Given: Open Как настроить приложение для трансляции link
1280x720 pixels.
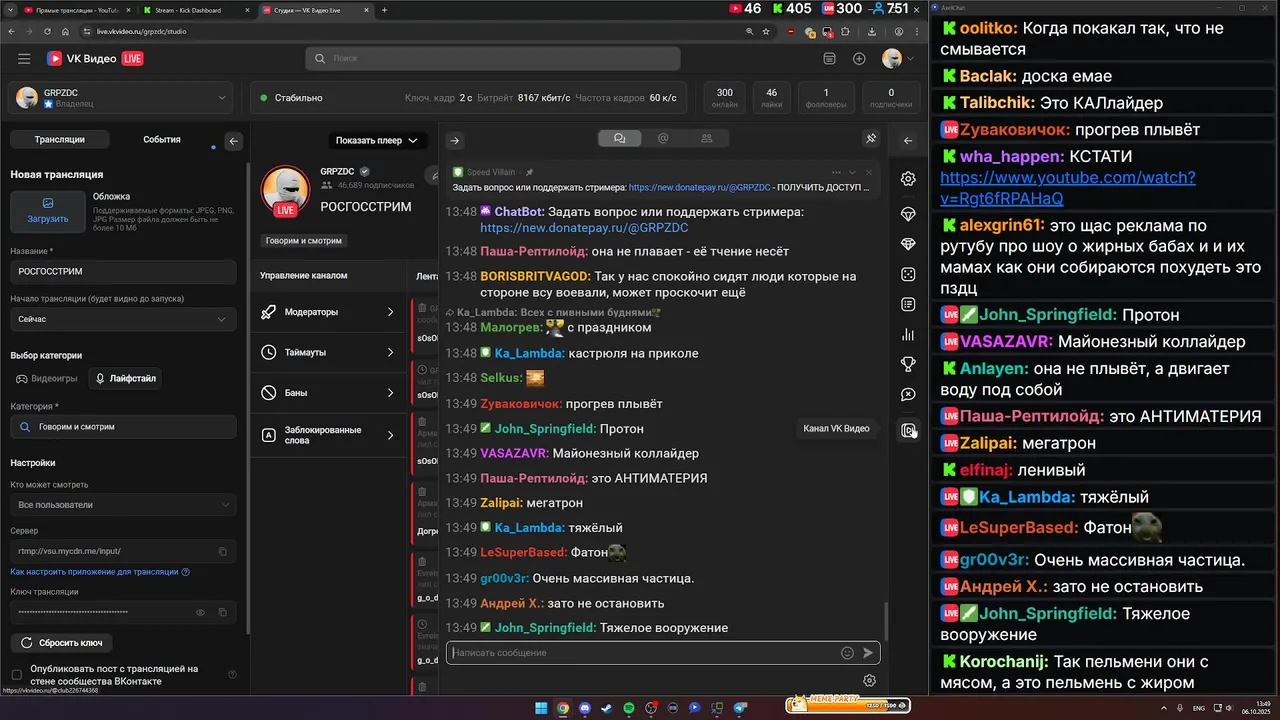Looking at the screenshot, I should [x=99, y=572].
